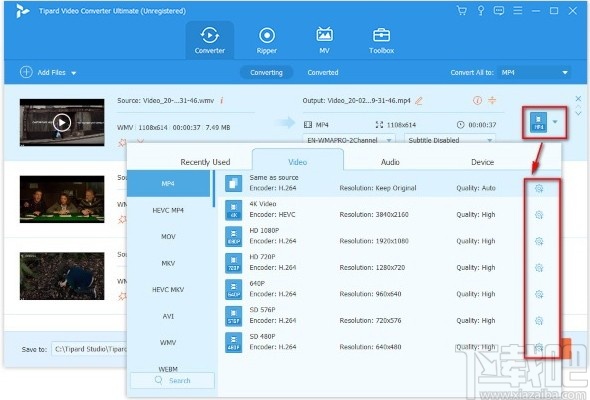The image size is (590, 400).
Task: Select MKV in the format list
Action: click(x=168, y=263)
